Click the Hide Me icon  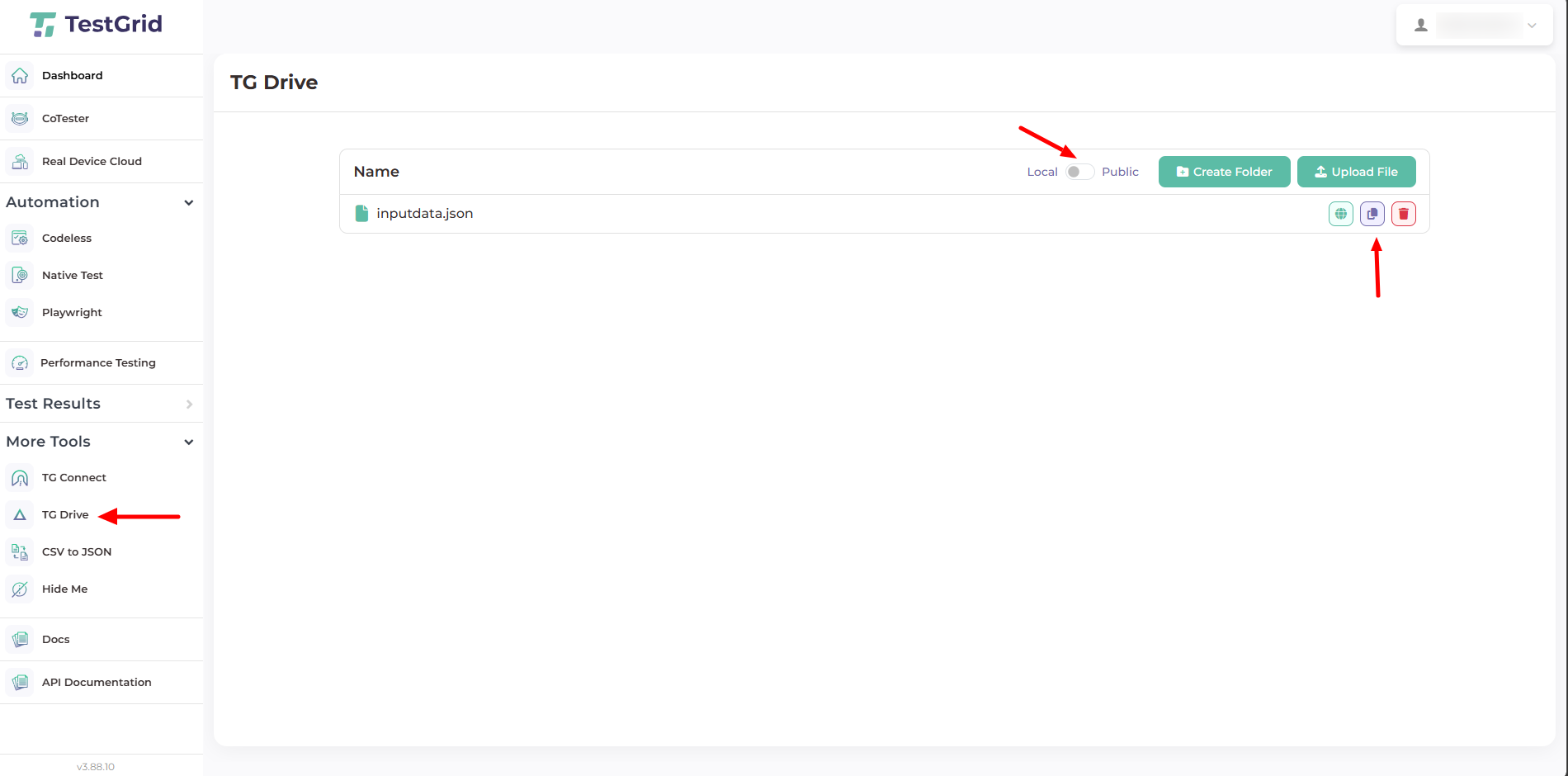[21, 589]
